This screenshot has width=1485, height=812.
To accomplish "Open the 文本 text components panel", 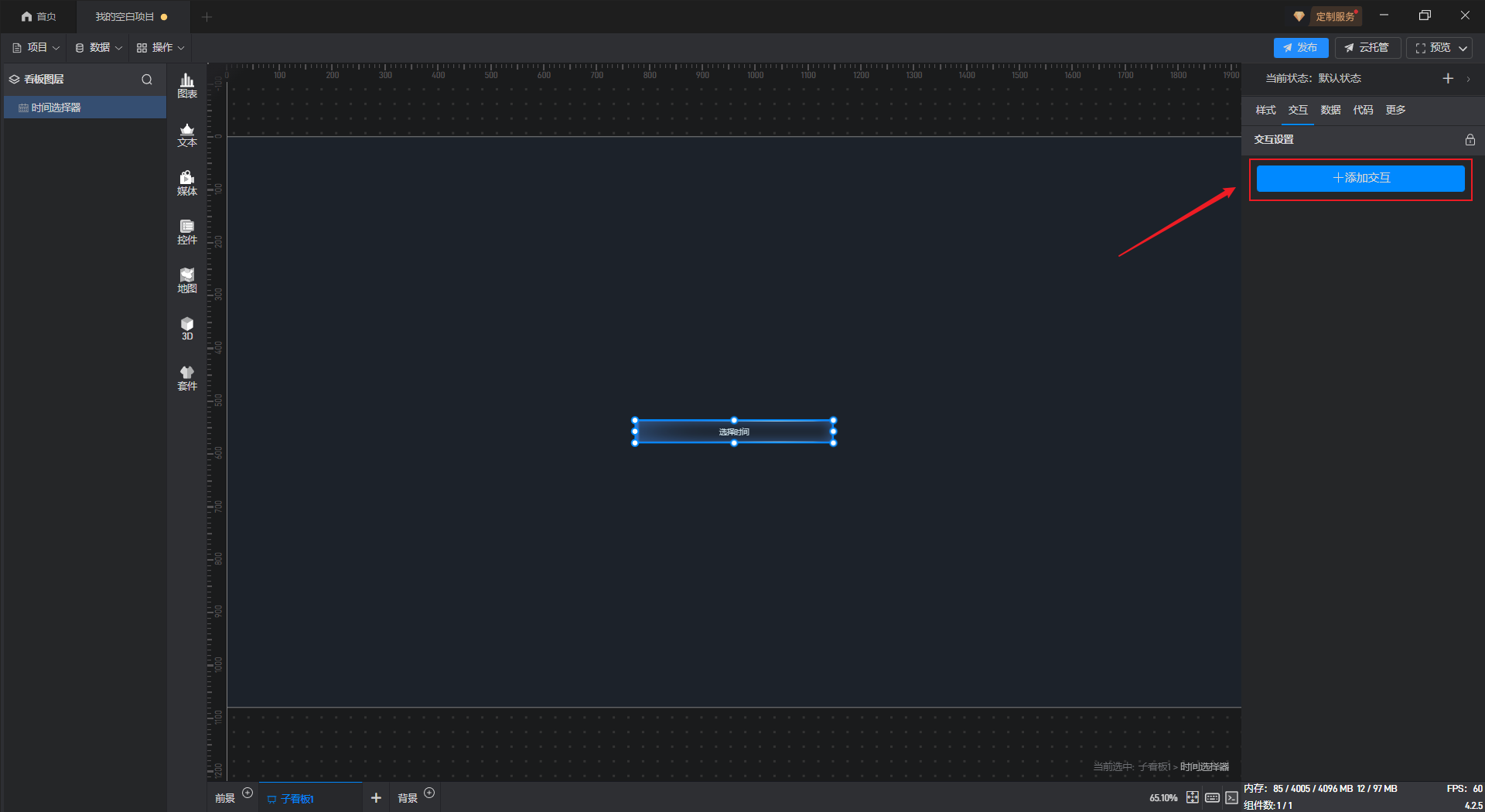I will tap(187, 135).
